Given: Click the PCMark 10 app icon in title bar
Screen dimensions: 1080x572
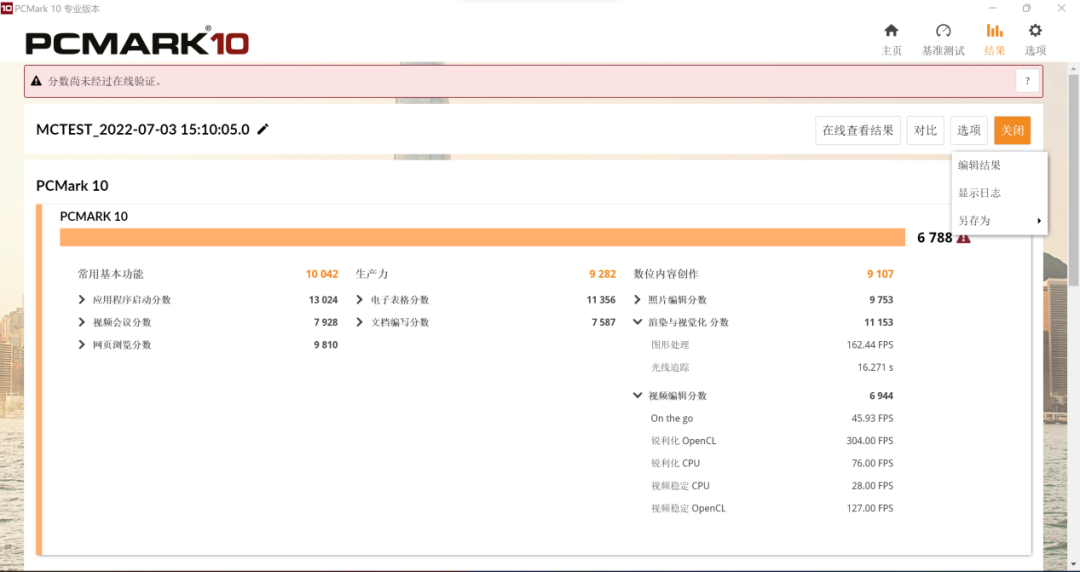Looking at the screenshot, I should (7, 8).
